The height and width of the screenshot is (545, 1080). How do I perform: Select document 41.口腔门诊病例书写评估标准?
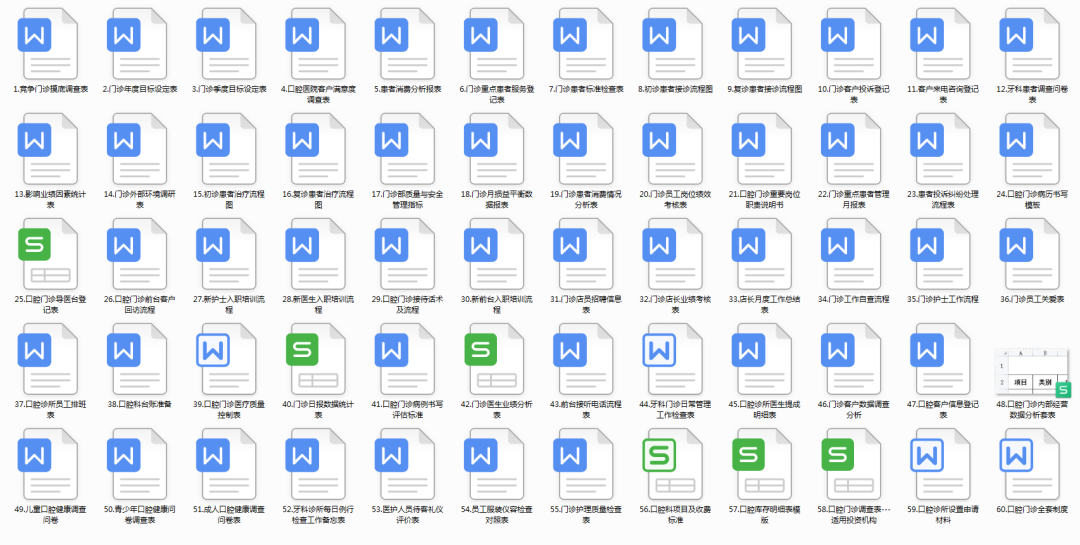pos(407,360)
